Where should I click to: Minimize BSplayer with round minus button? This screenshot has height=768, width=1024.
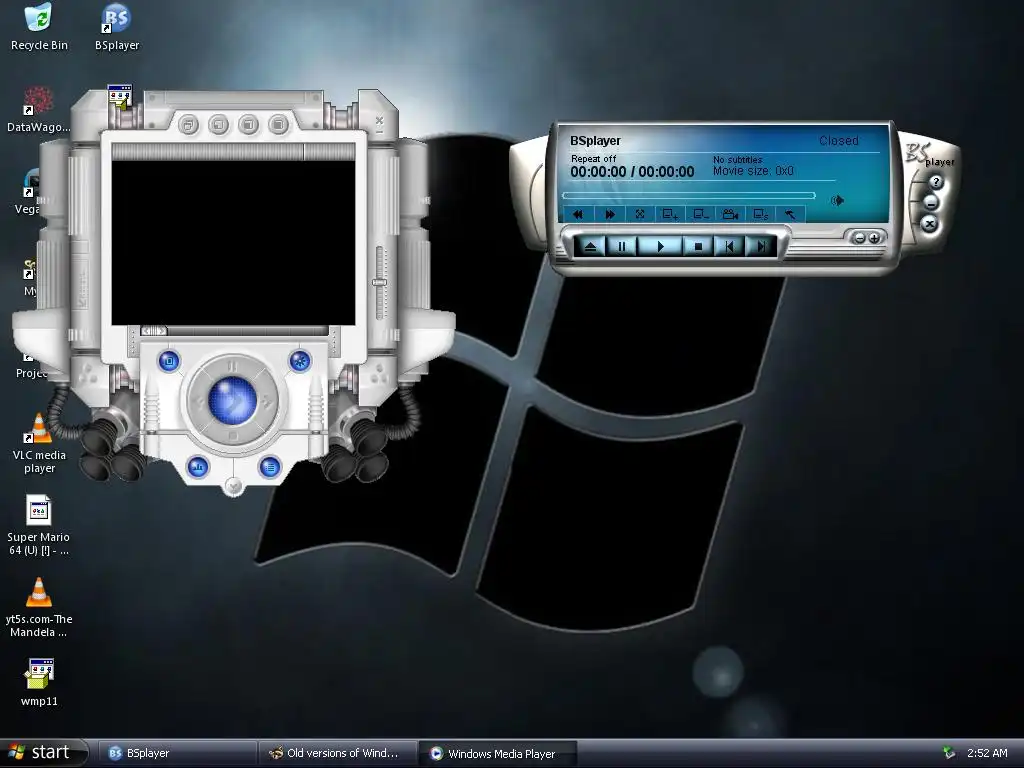point(931,203)
